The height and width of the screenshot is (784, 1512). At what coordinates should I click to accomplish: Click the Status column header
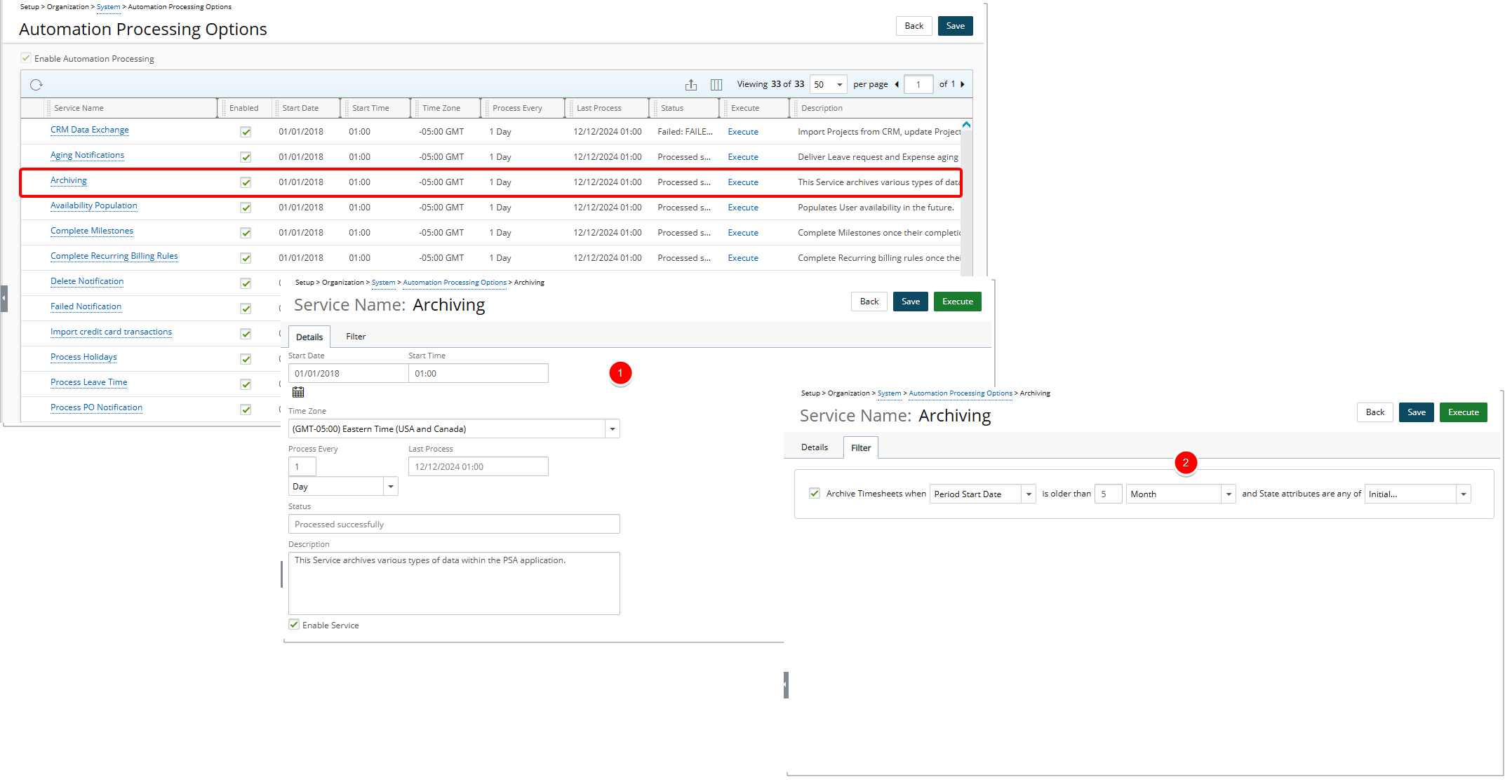pos(671,108)
